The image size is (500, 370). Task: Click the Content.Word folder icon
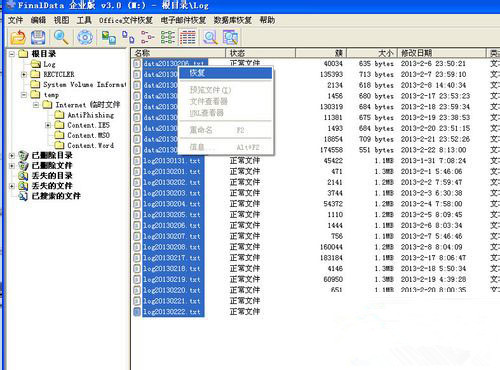coord(59,145)
